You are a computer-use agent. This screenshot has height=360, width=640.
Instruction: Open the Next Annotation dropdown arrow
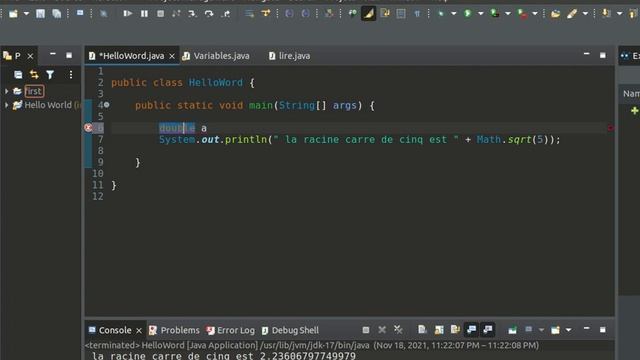click(x=619, y=14)
